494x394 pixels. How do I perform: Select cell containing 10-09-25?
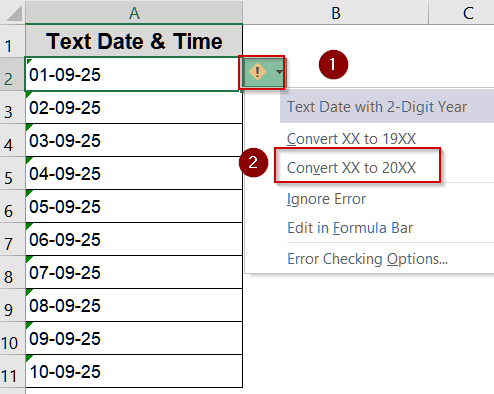pyautogui.click(x=134, y=371)
